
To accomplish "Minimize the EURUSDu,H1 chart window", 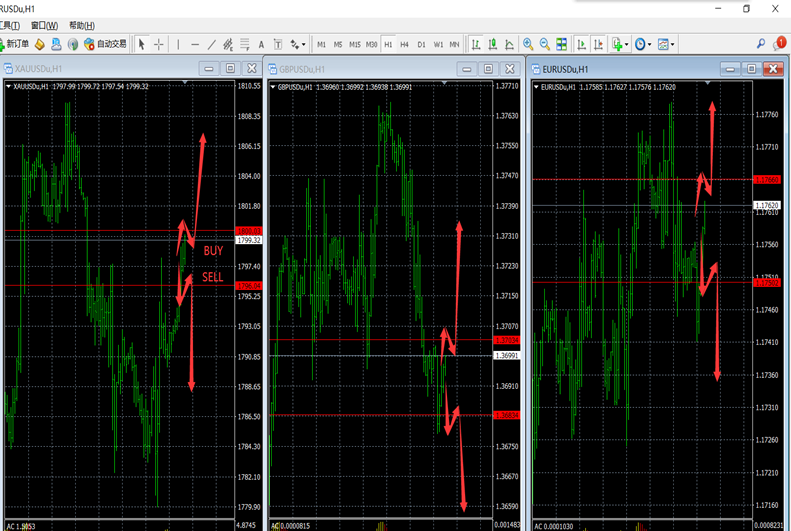I will [730, 69].
